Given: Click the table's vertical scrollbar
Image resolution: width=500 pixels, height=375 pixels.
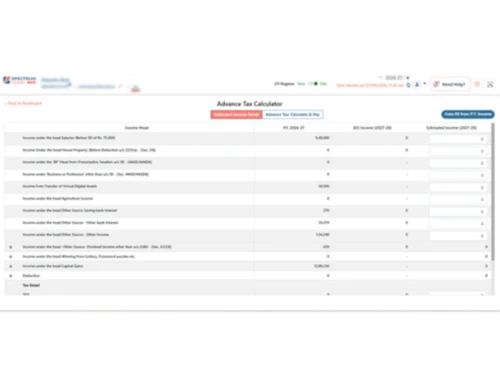Looking at the screenshot, I should coord(493,192).
